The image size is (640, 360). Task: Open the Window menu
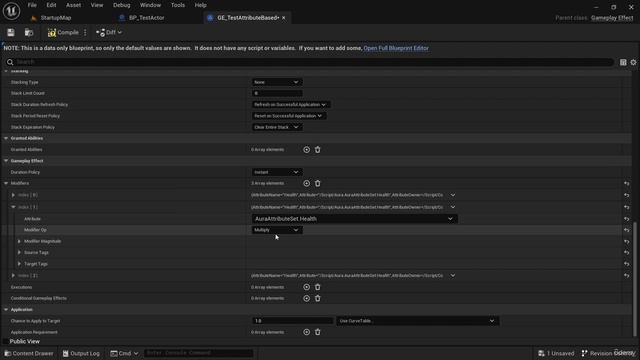click(150, 5)
